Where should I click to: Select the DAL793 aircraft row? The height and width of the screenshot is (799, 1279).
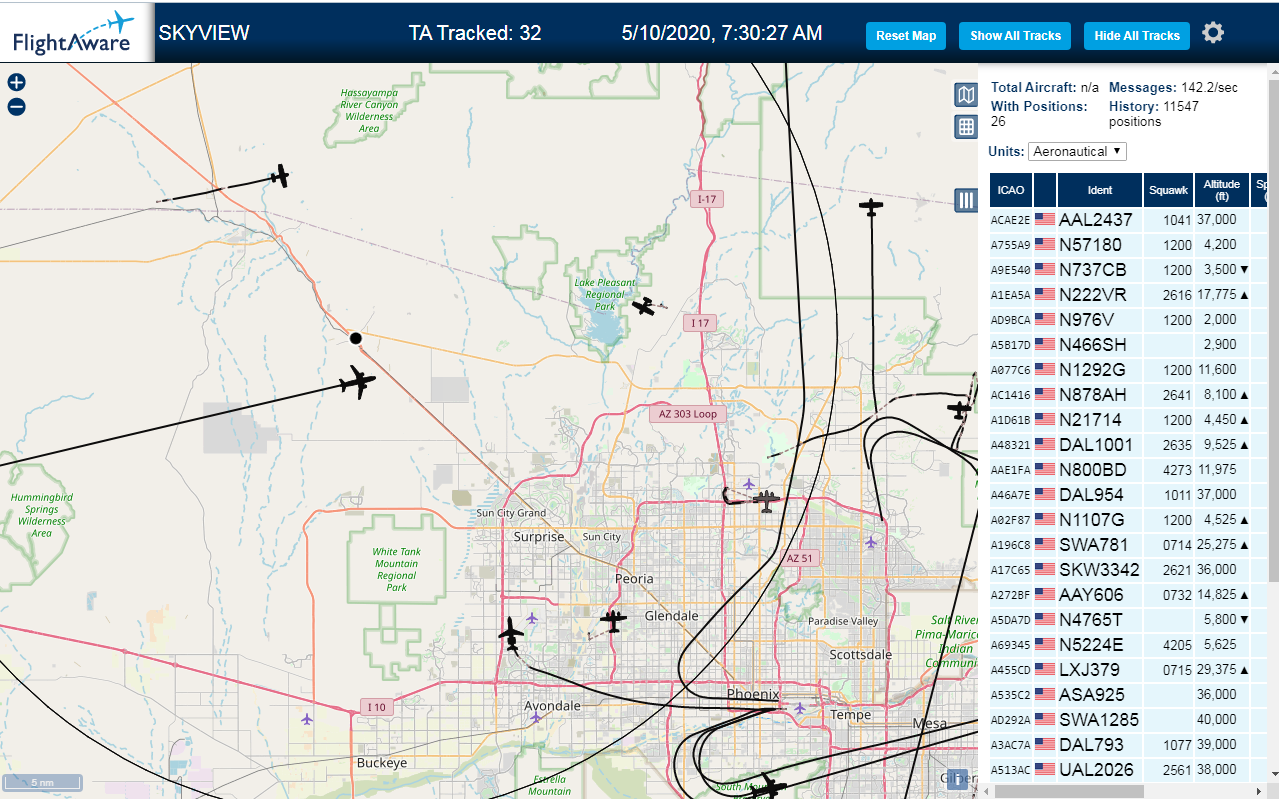(x=1128, y=745)
